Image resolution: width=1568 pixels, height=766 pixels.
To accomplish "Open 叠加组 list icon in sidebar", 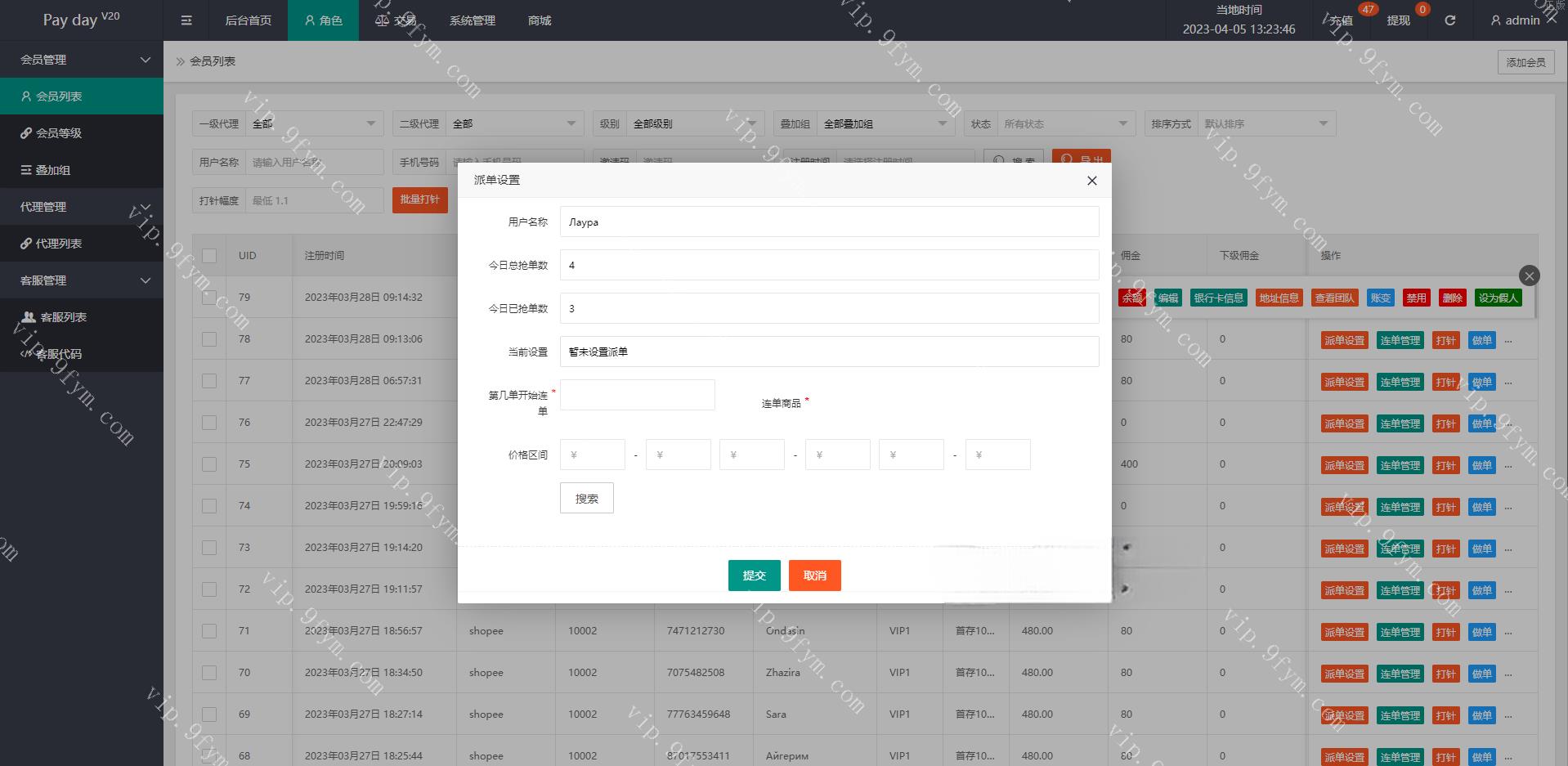I will pos(27,170).
